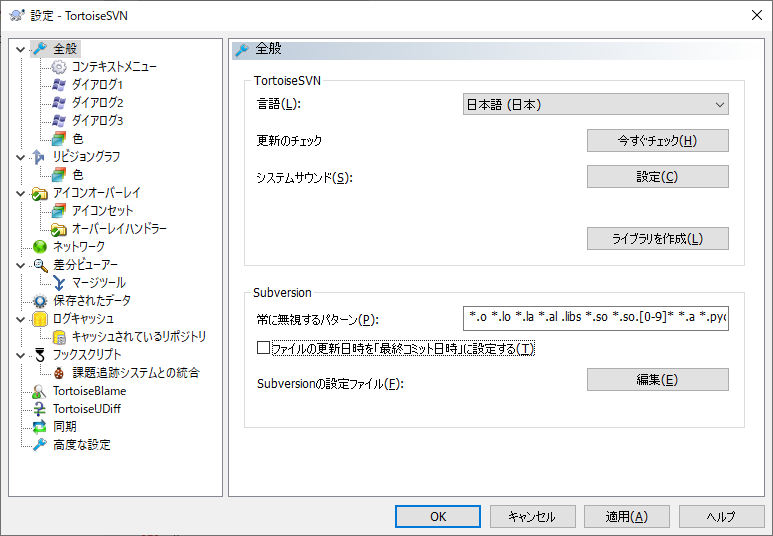
Task: Click the color icon under リビジョングラフ's 色 entry
Action: click(x=59, y=175)
